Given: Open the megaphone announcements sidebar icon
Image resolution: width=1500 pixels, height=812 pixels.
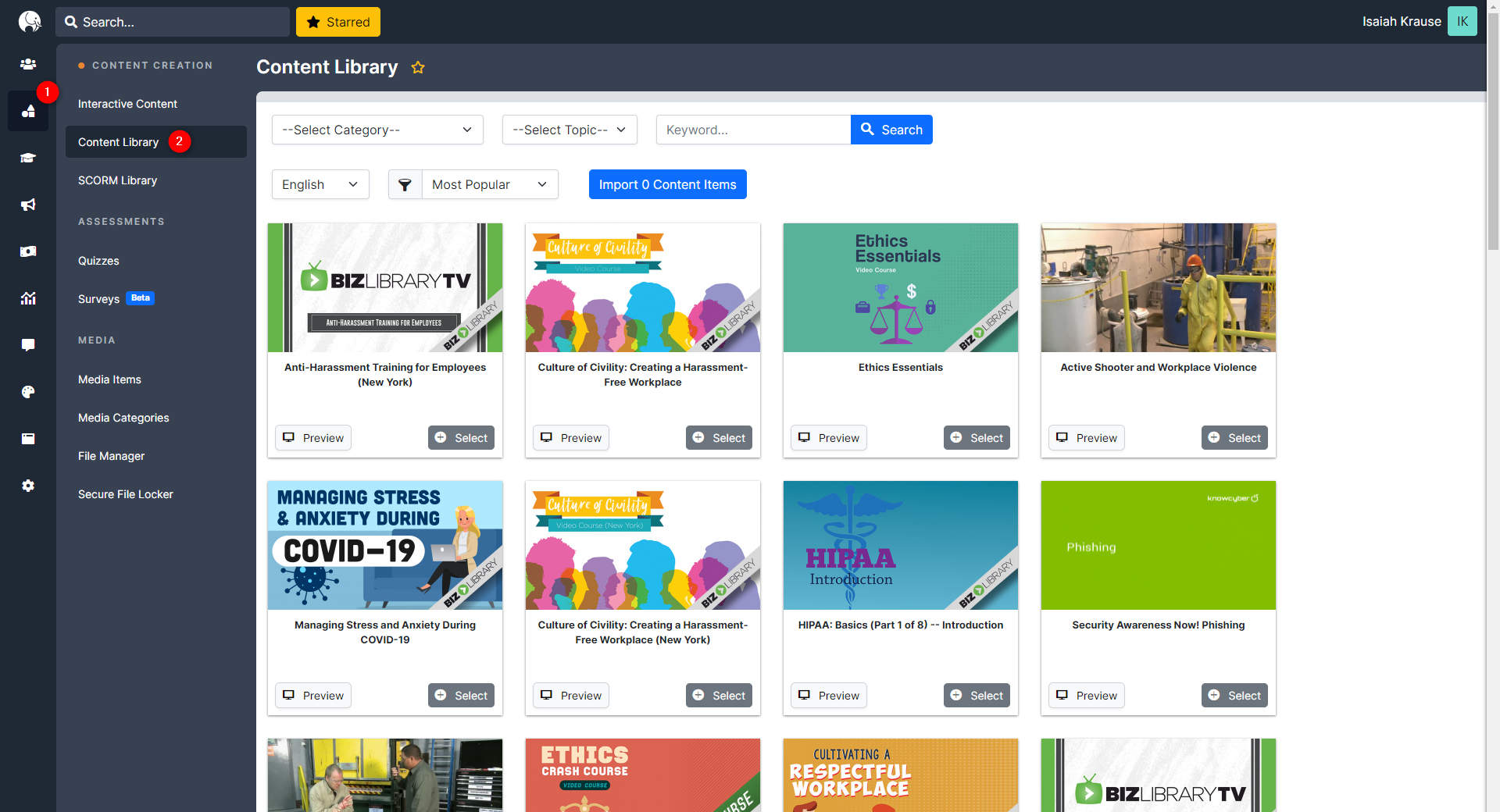Looking at the screenshot, I should [x=28, y=205].
